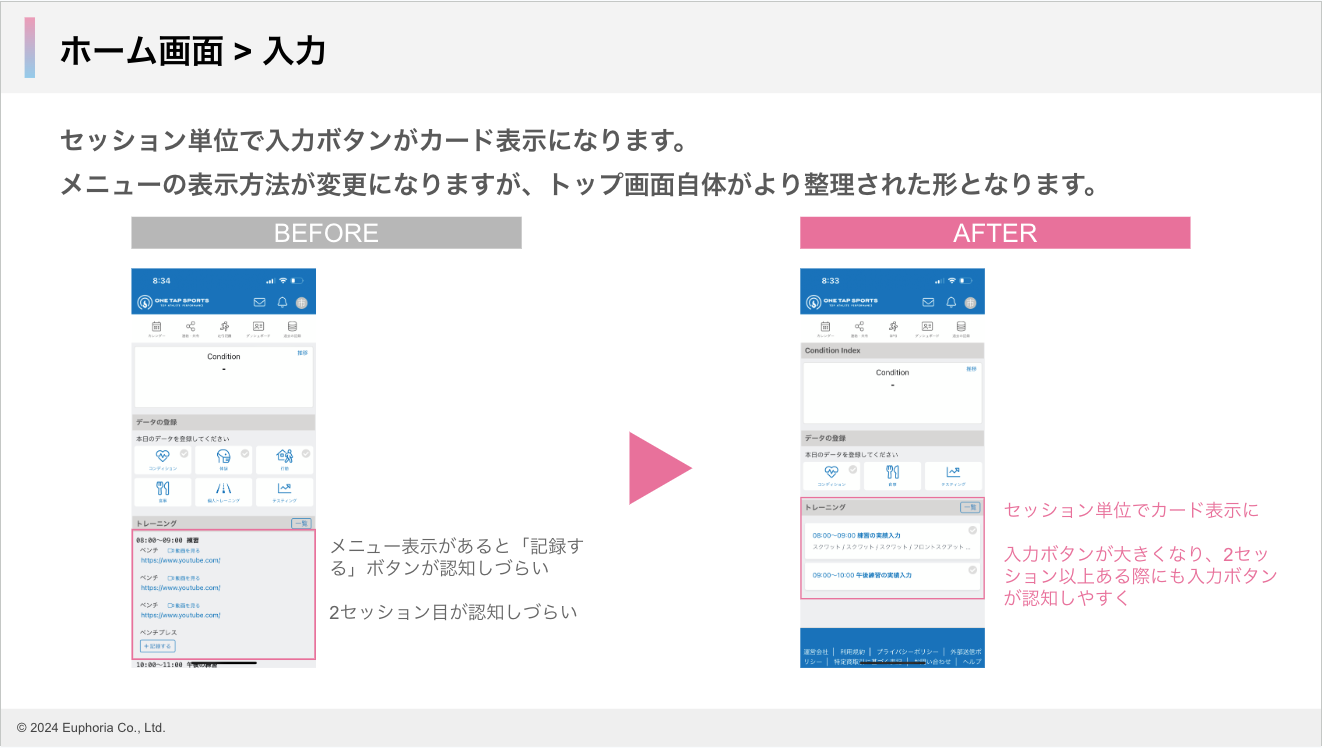
Task: Open the profile avatar in the BEFORE phone header
Action: [x=301, y=302]
